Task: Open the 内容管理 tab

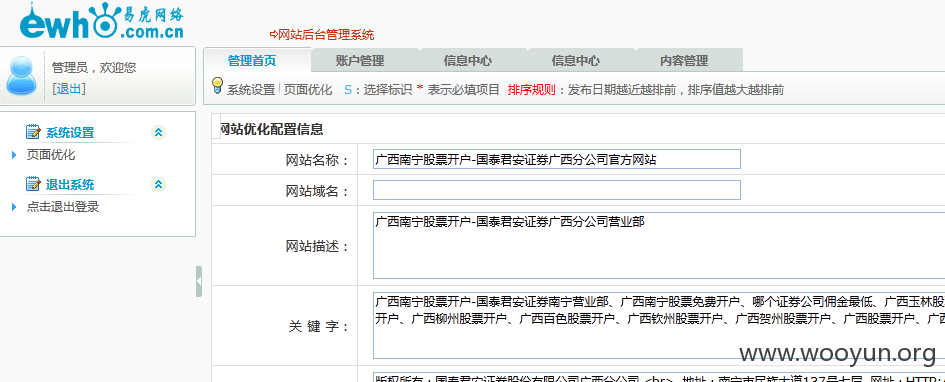Action: [x=683, y=60]
